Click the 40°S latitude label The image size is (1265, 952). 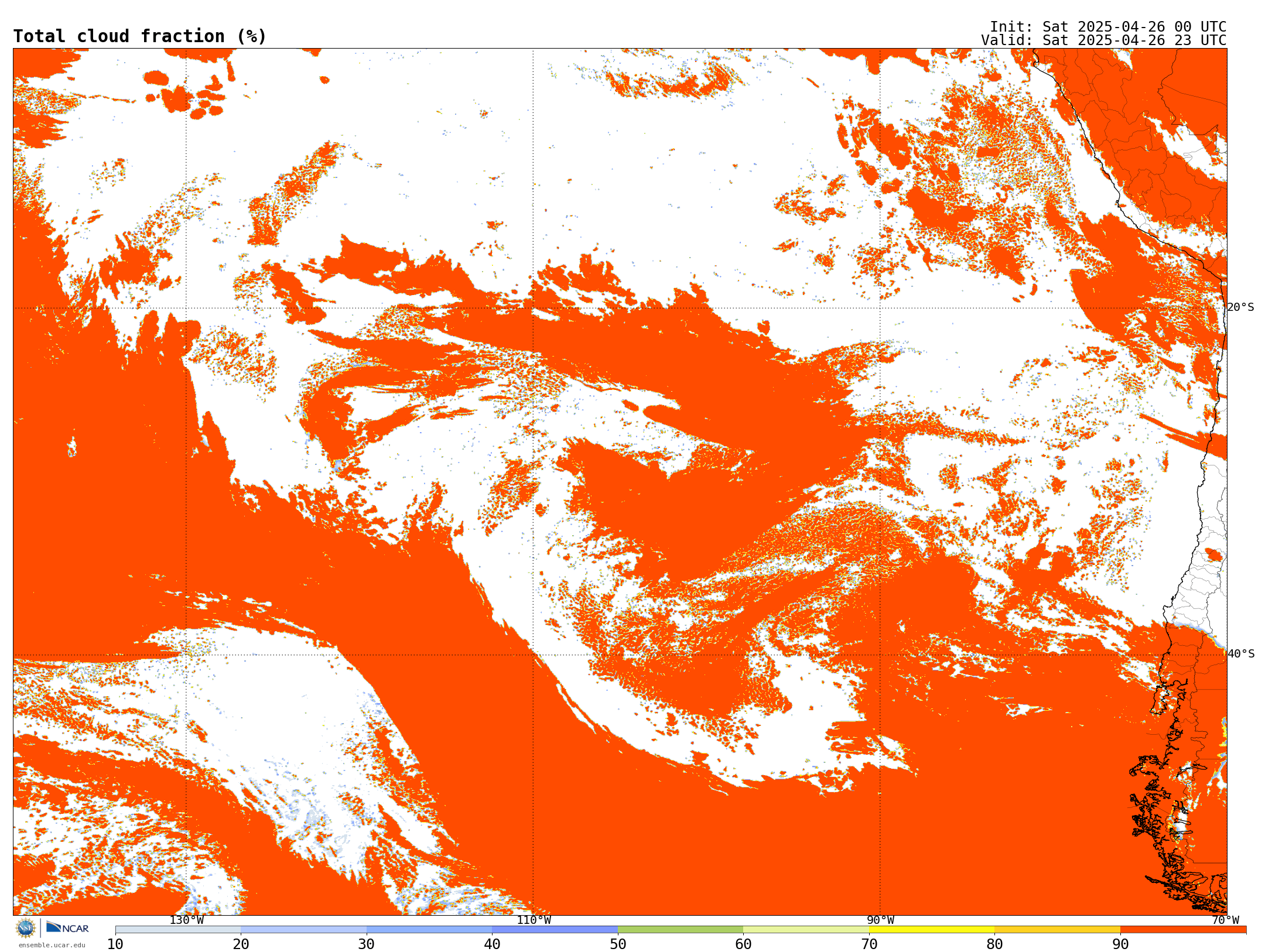(1241, 654)
